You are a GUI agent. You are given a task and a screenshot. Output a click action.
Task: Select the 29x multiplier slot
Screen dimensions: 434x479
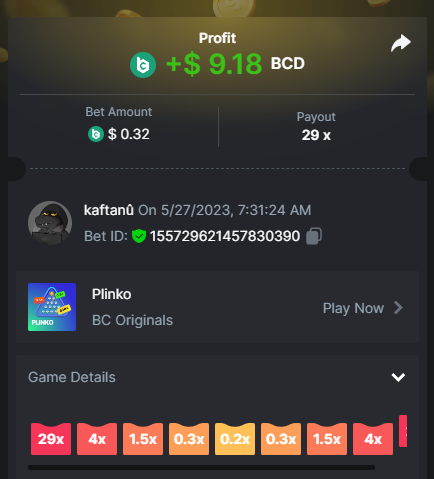point(51,439)
